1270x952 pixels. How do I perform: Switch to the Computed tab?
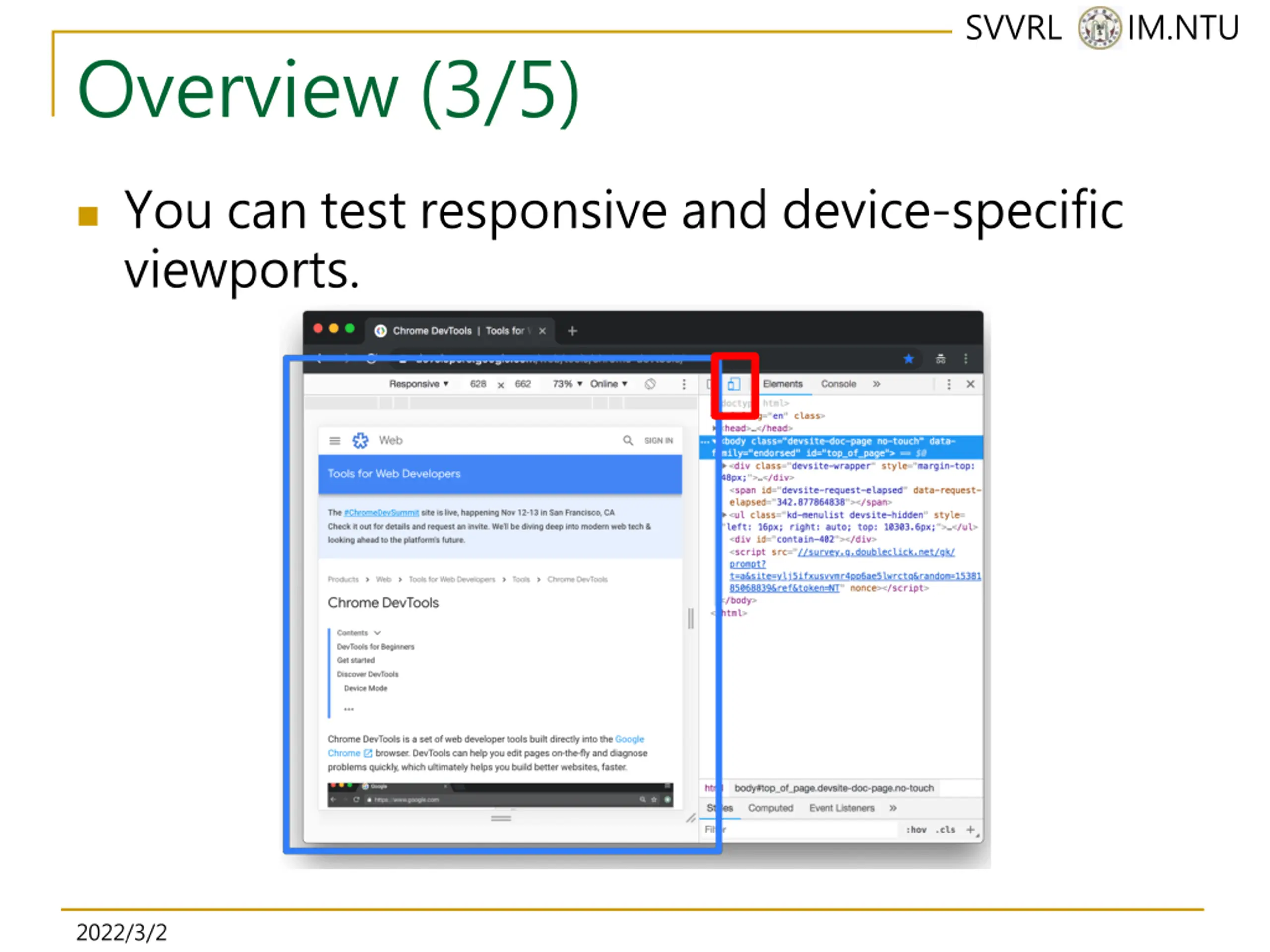pyautogui.click(x=770, y=808)
